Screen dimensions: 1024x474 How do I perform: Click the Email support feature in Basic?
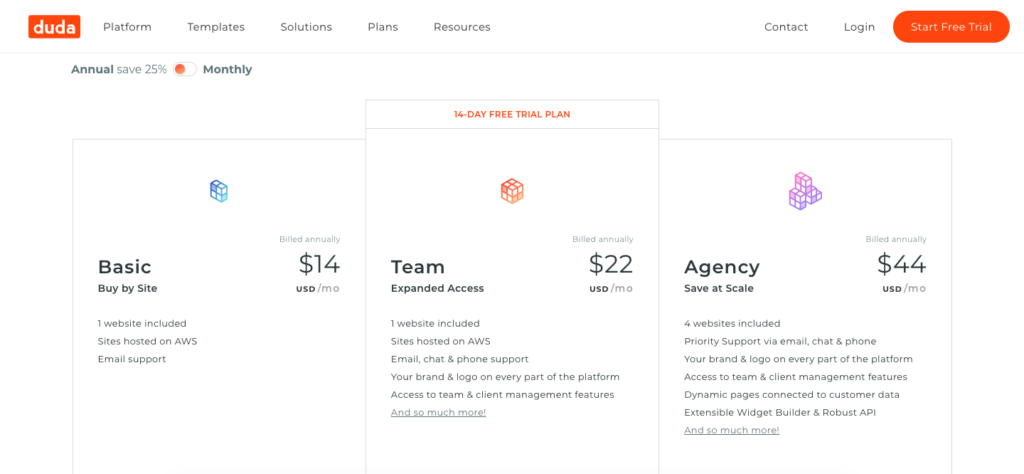(132, 359)
